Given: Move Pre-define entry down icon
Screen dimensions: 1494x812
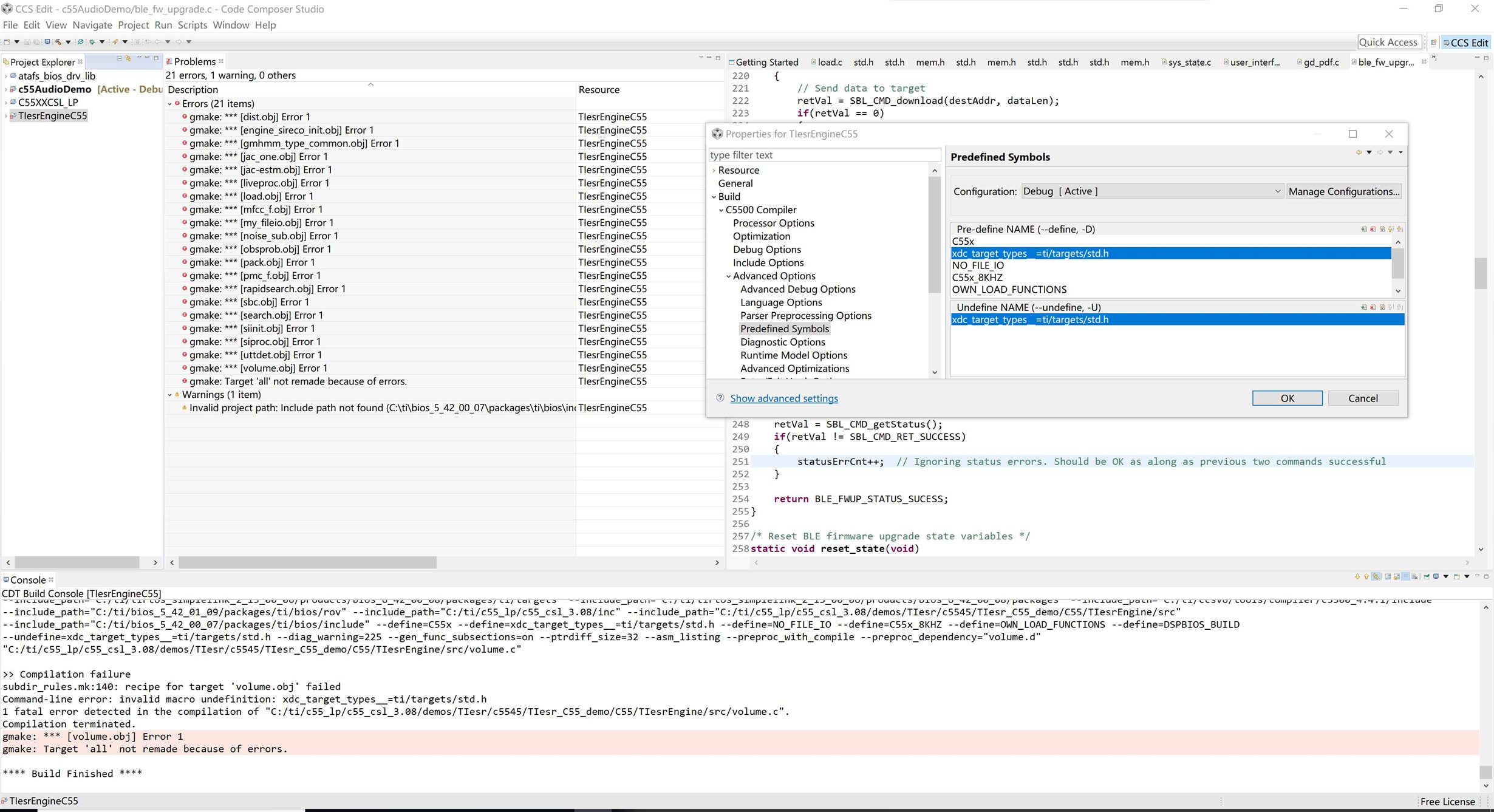Looking at the screenshot, I should pos(1400,229).
